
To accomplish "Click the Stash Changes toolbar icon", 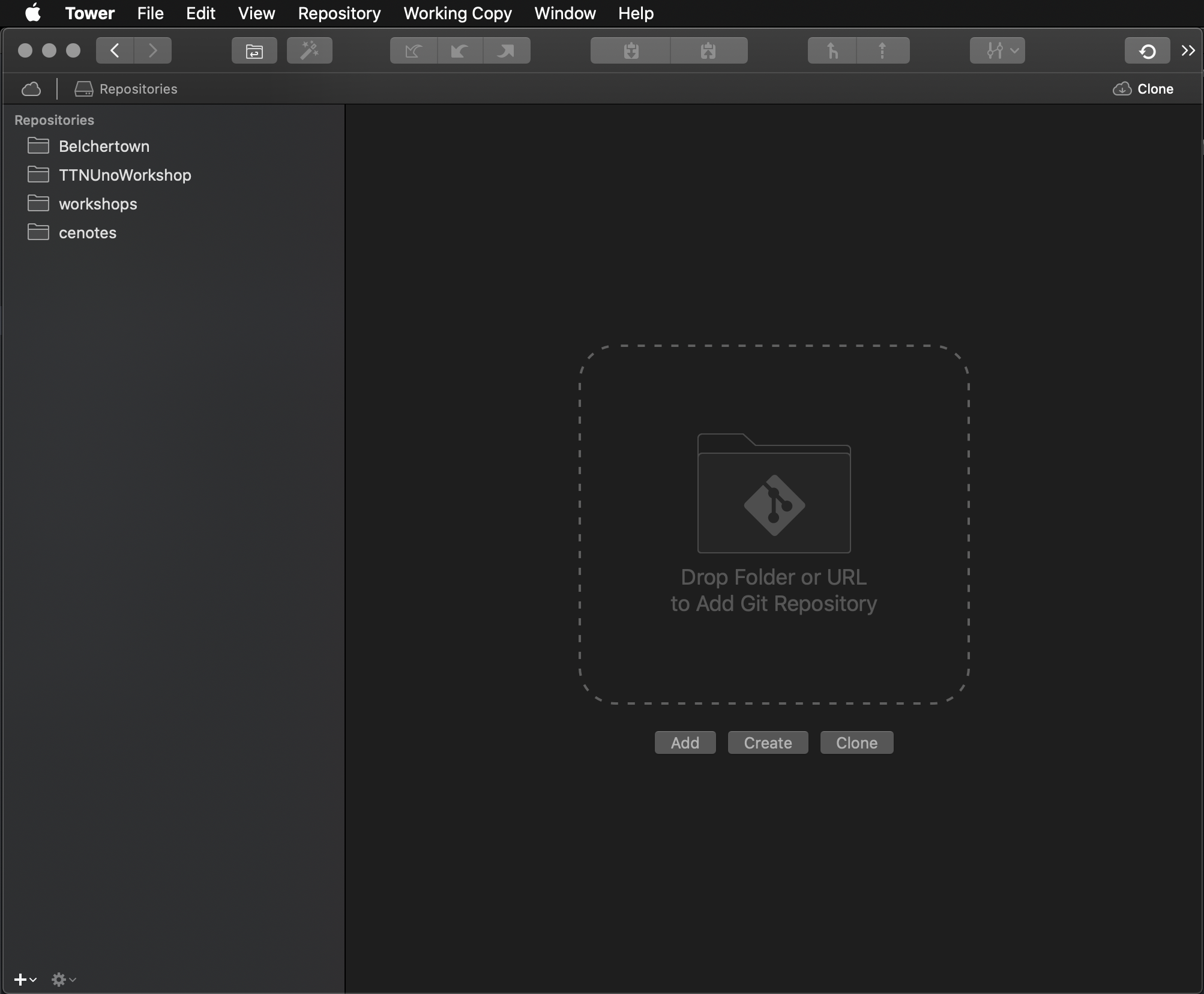I will tap(630, 50).
